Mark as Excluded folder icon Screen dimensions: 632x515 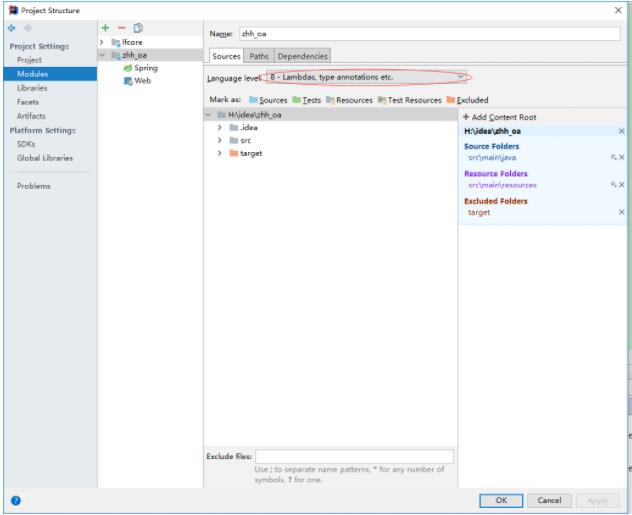coord(451,100)
